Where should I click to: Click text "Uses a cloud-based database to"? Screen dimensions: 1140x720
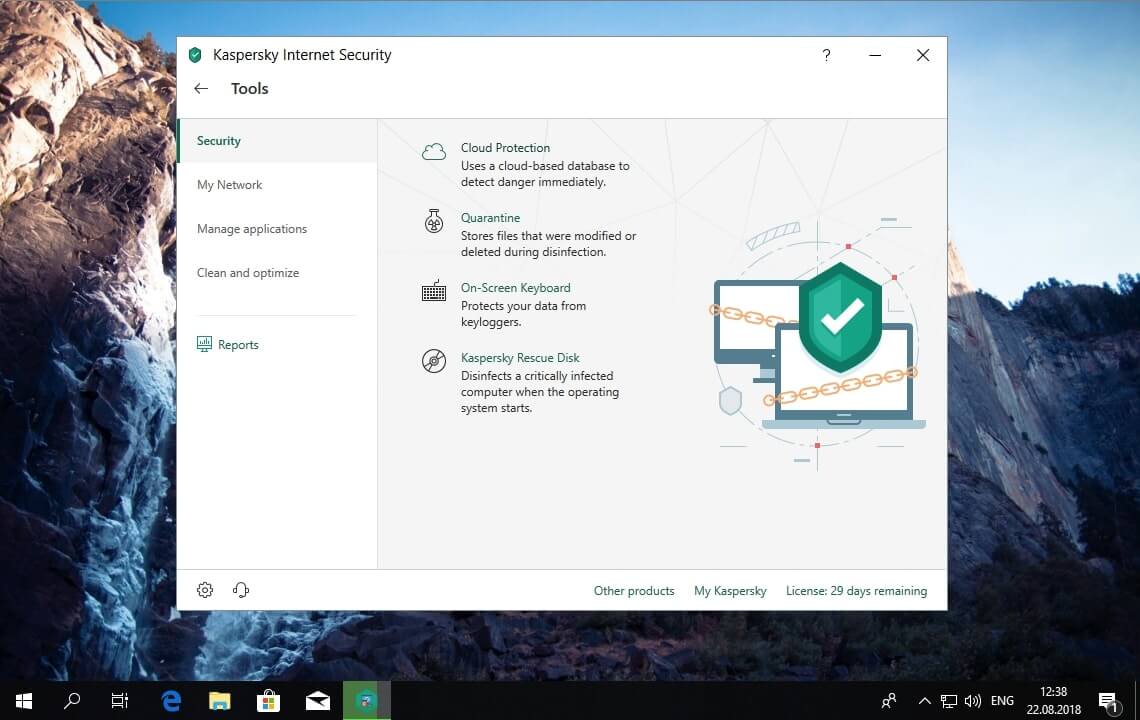point(545,166)
